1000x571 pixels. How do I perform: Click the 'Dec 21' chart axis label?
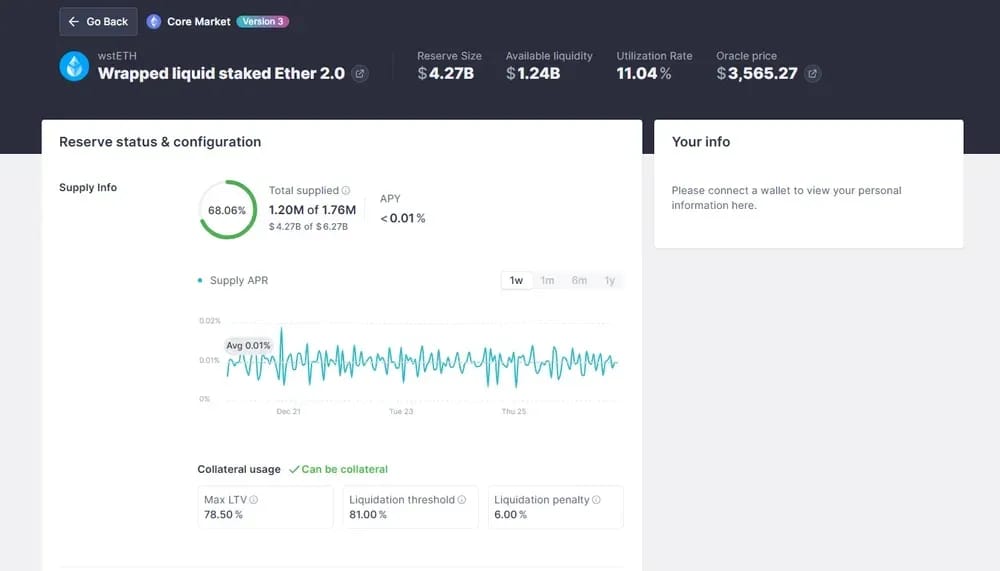288,412
